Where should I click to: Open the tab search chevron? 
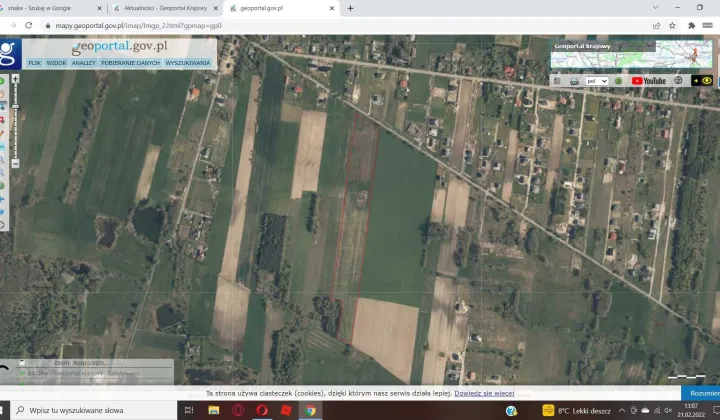pyautogui.click(x=655, y=8)
